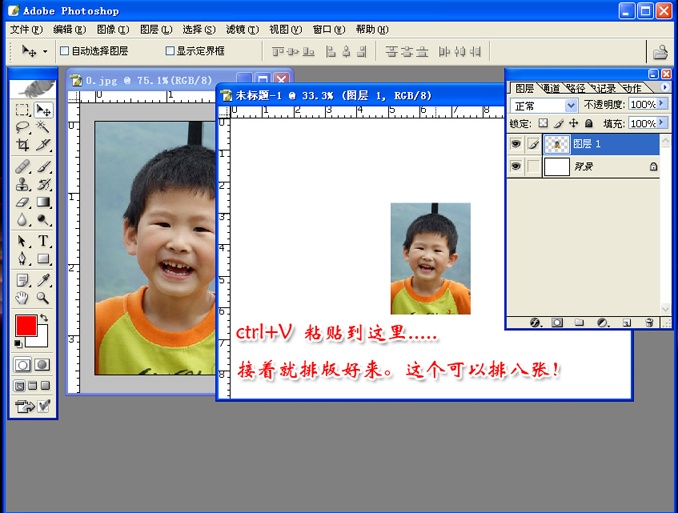
Task: Select the Rectangular Marquee tool
Action: [x=22, y=110]
